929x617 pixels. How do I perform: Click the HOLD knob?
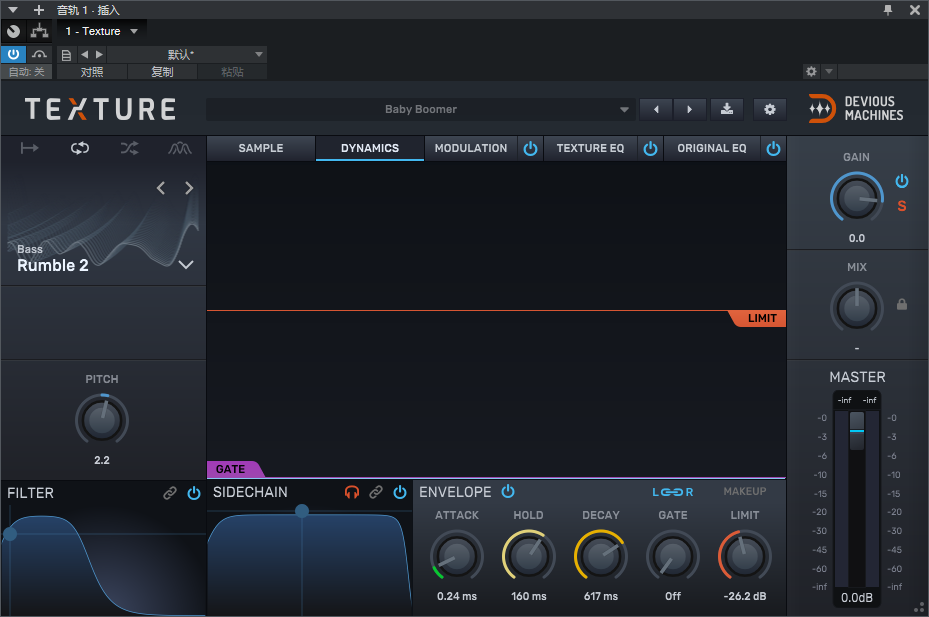pyautogui.click(x=528, y=557)
